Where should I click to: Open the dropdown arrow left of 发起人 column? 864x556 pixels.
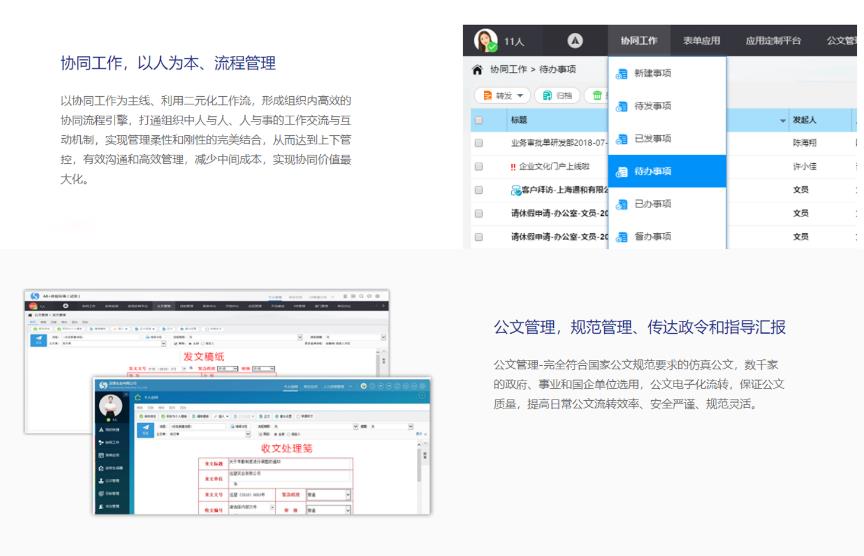782,121
